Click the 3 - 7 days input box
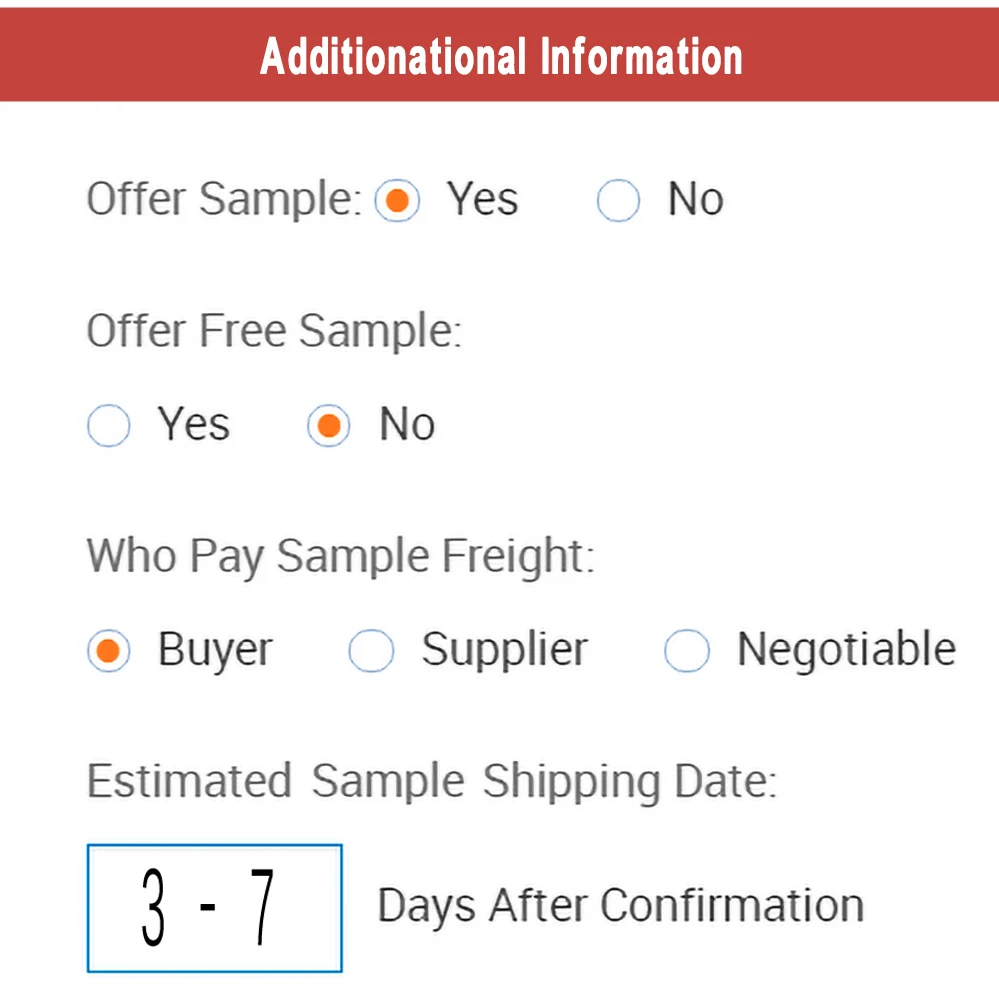999x999 pixels. [x=214, y=907]
